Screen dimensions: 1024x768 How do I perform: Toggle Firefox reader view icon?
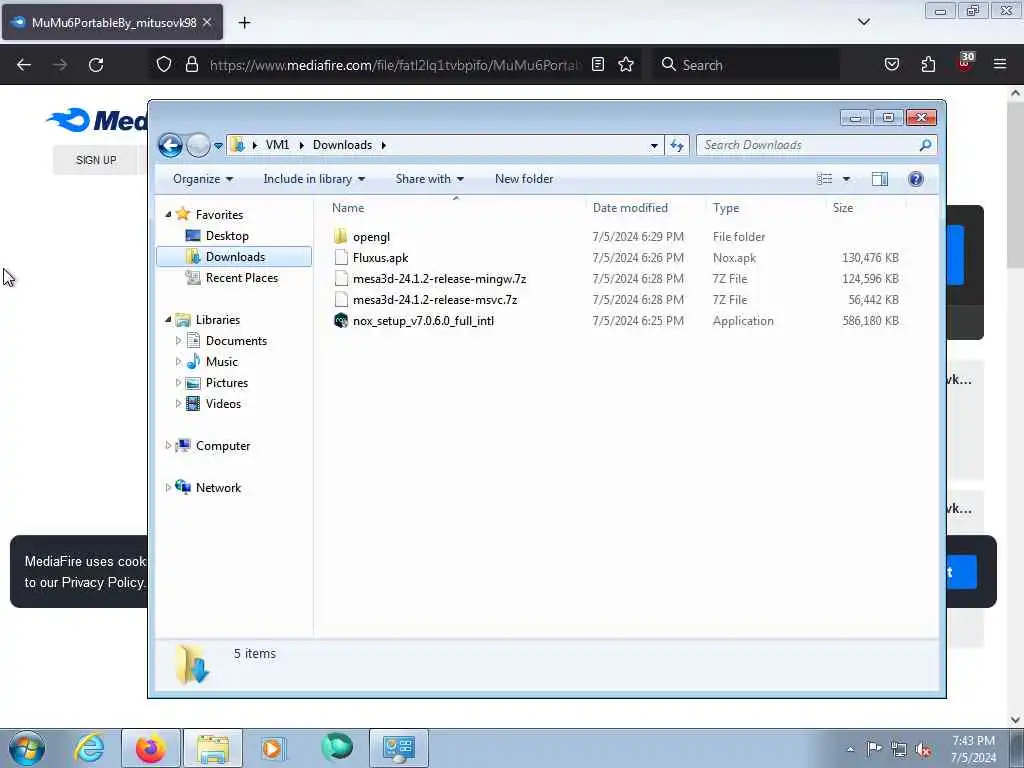click(598, 65)
